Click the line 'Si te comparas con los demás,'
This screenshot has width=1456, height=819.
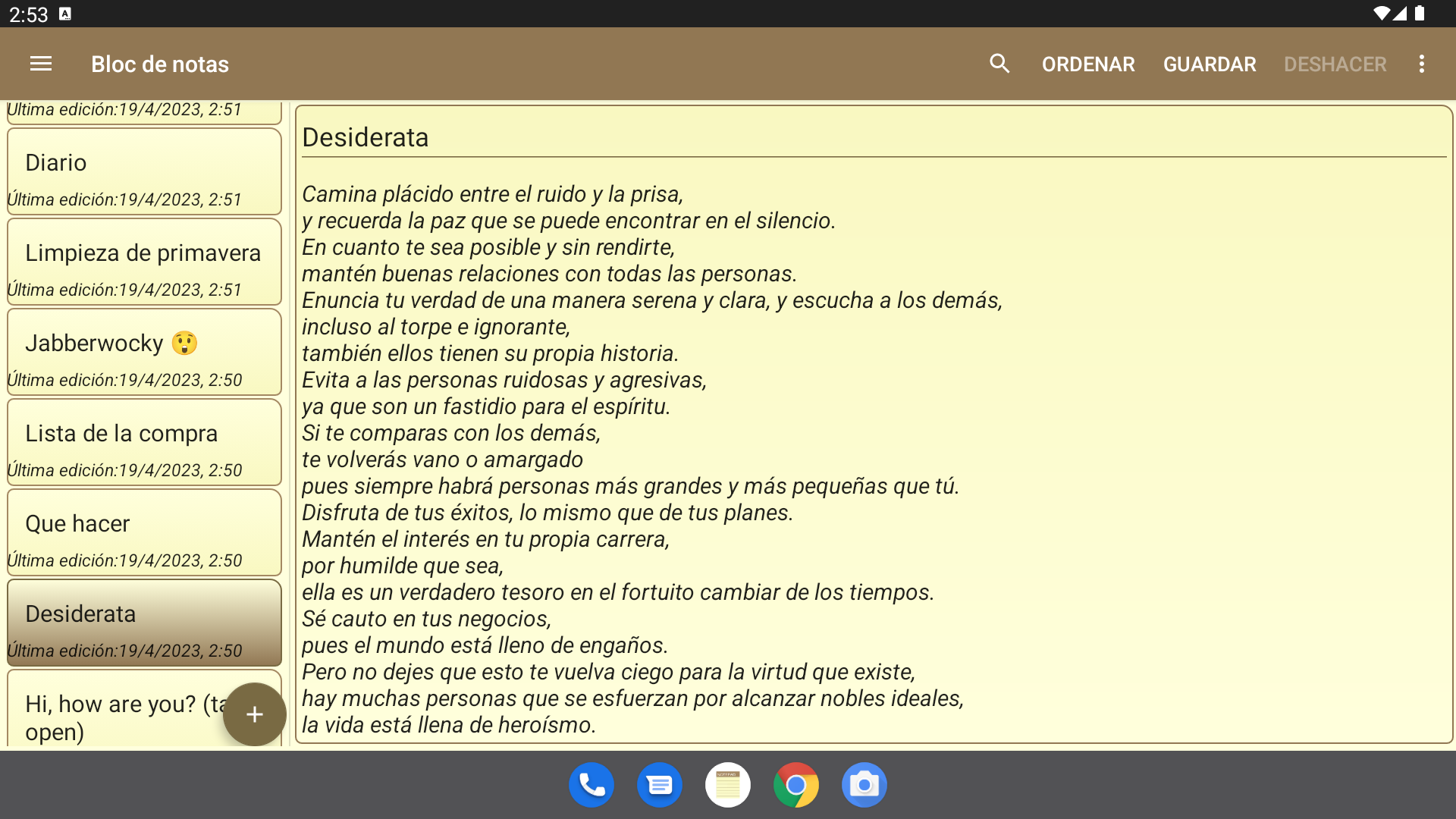pos(451,433)
